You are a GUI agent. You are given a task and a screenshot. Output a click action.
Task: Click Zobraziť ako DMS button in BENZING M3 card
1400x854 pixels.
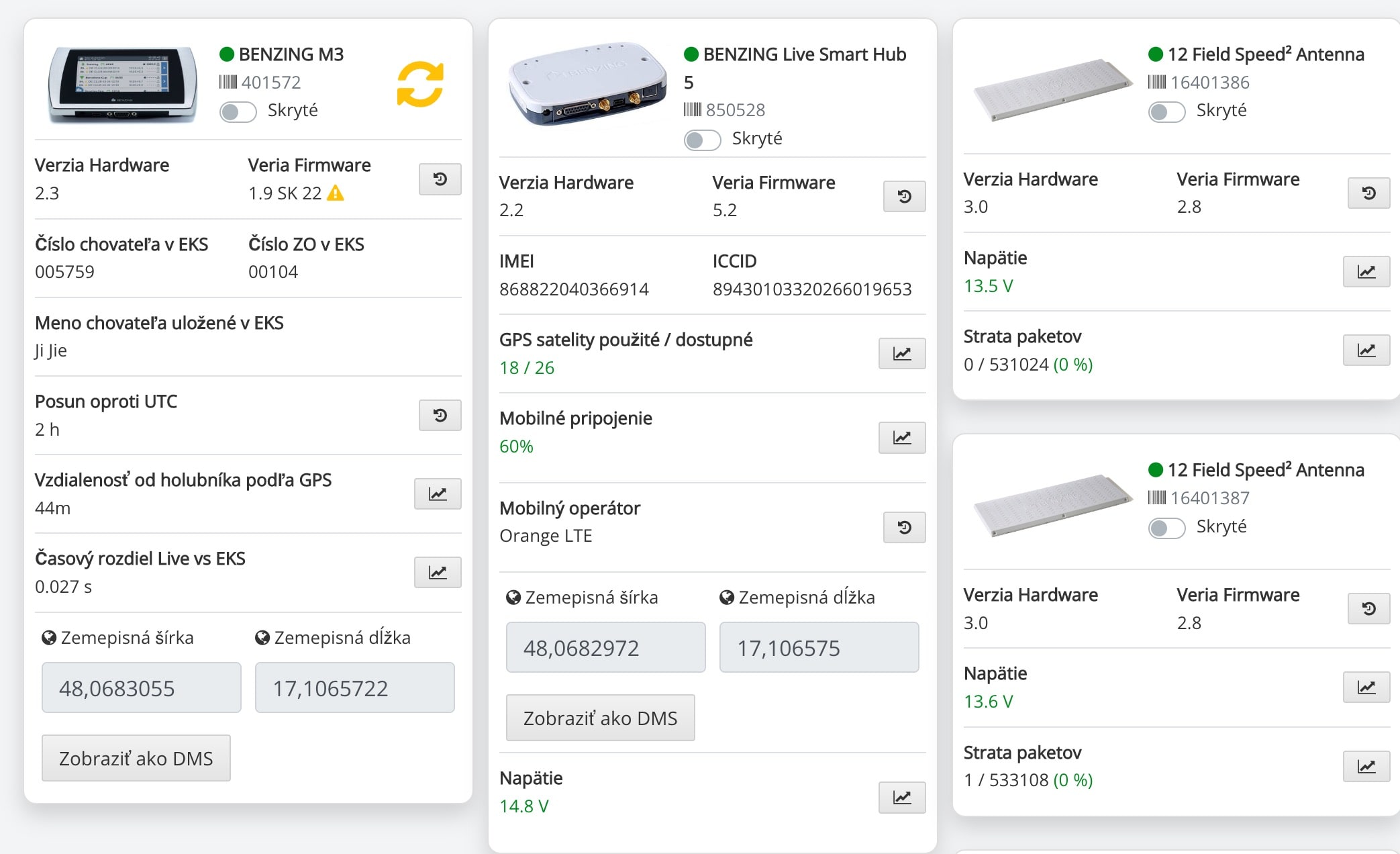click(136, 758)
